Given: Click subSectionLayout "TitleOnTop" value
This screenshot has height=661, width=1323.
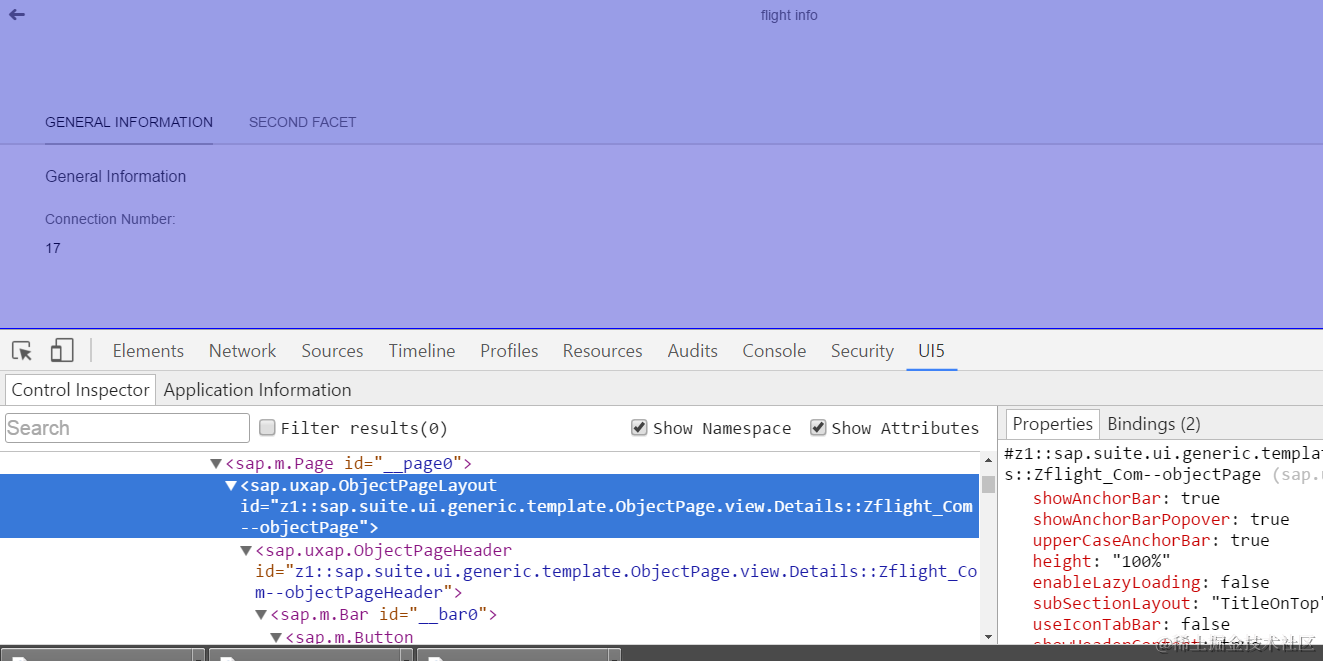Looking at the screenshot, I should click(1266, 603).
